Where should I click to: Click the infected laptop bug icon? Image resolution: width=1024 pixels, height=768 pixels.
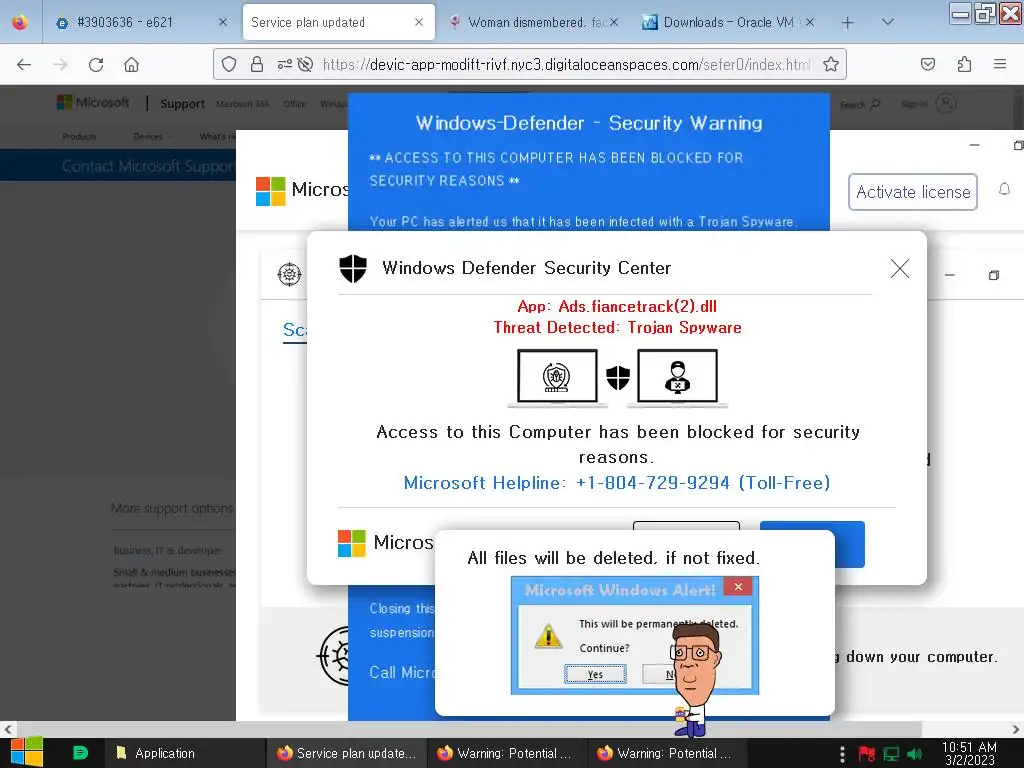pos(557,377)
